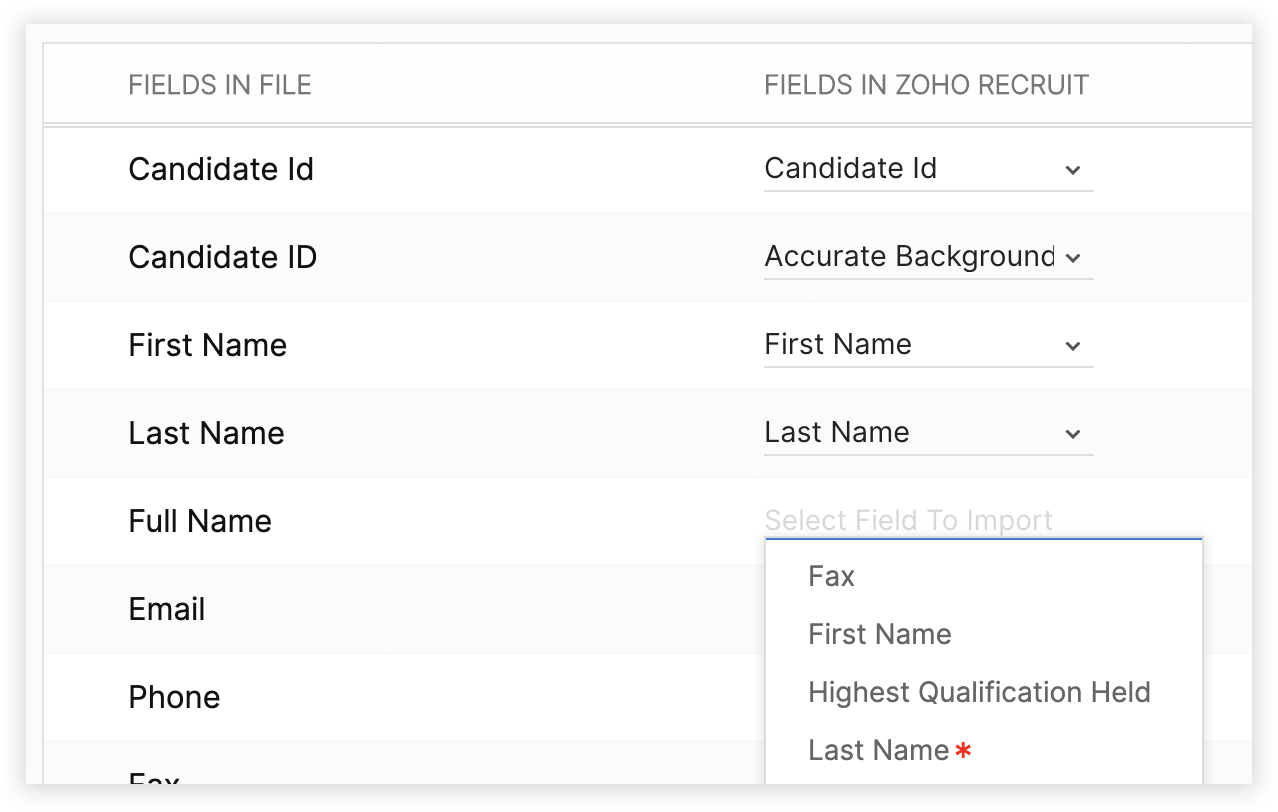Screen dimensions: 1278x812
Task: Click the chevron arrow of First Name dropdown
Action: click(1072, 346)
